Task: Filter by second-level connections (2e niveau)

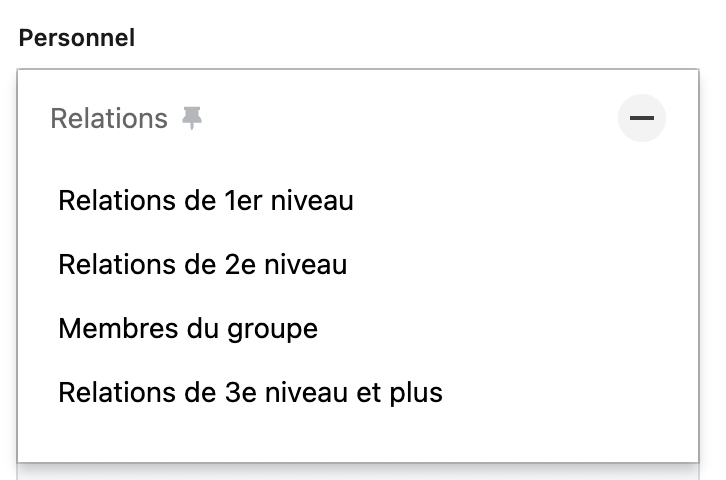Action: 203,264
